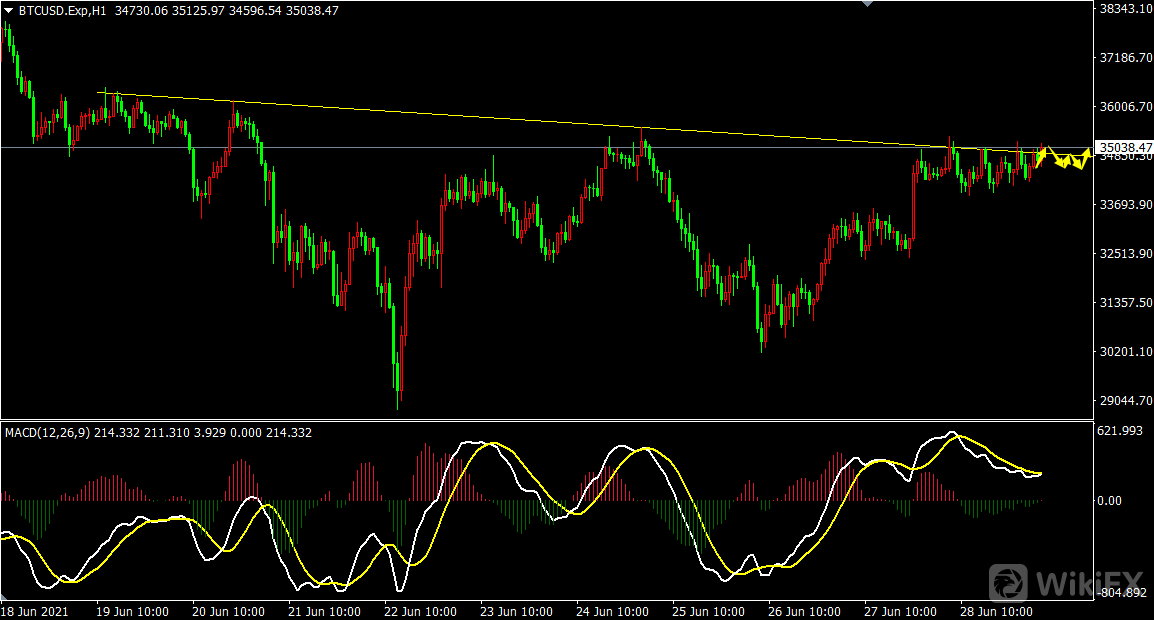Click the MACD 621.993 scale maximum
This screenshot has height=620, width=1154.
tap(1119, 431)
